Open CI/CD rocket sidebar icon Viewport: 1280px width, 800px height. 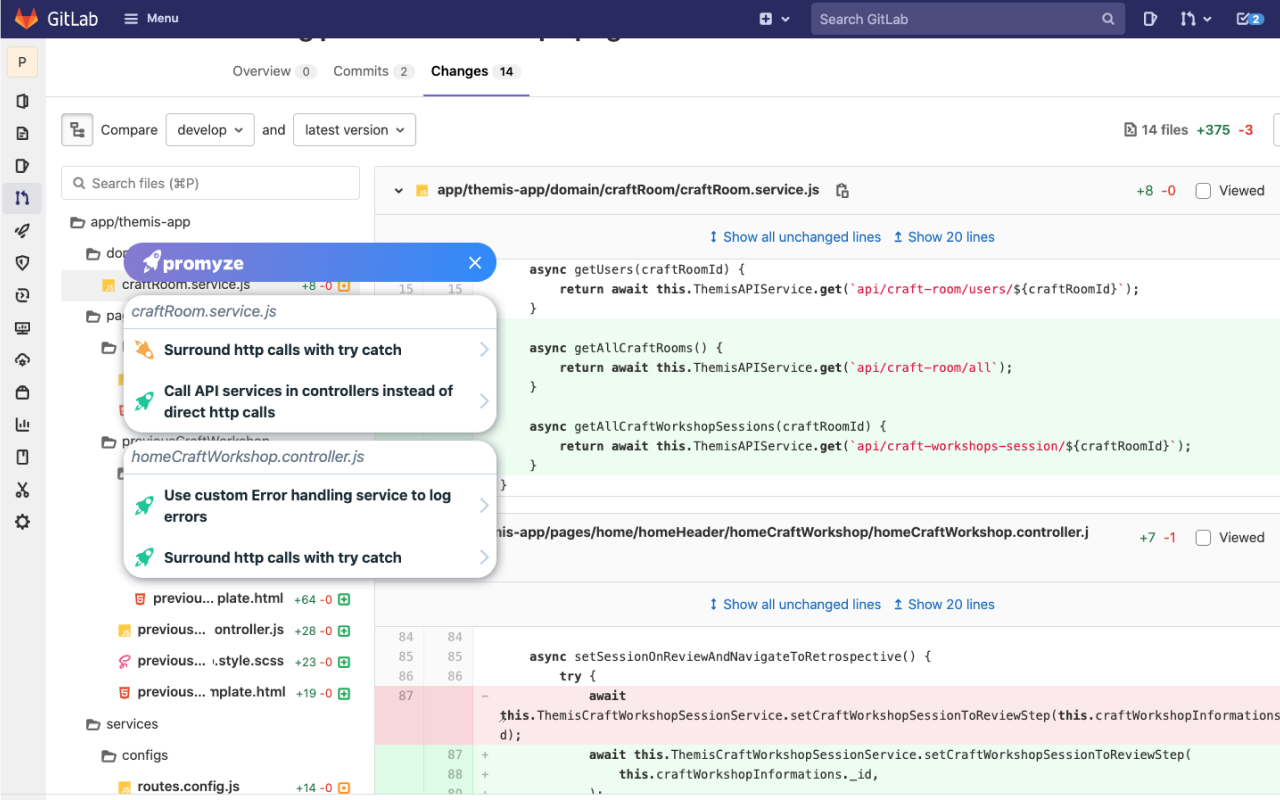tap(22, 230)
